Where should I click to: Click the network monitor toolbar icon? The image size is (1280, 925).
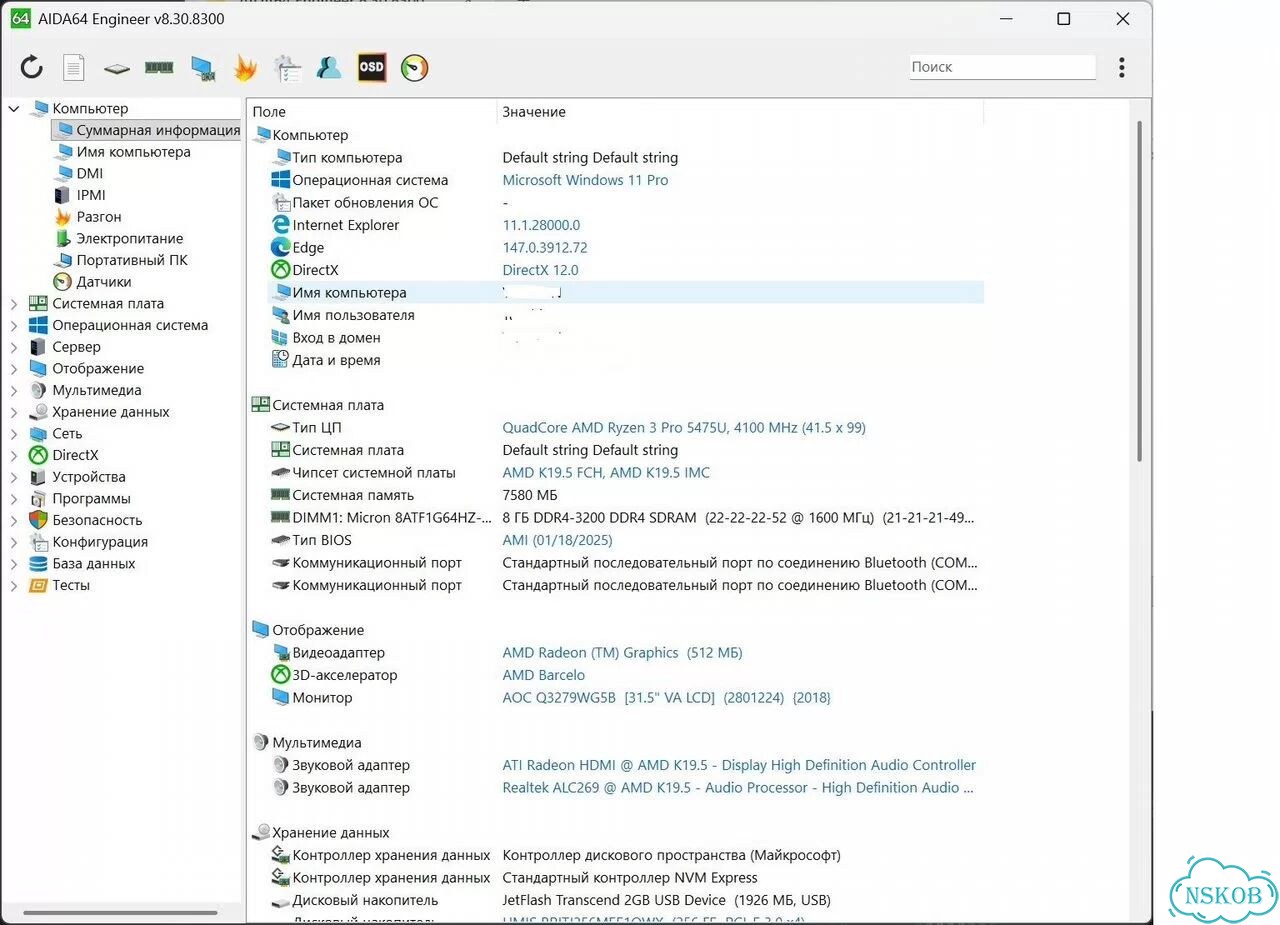click(203, 67)
